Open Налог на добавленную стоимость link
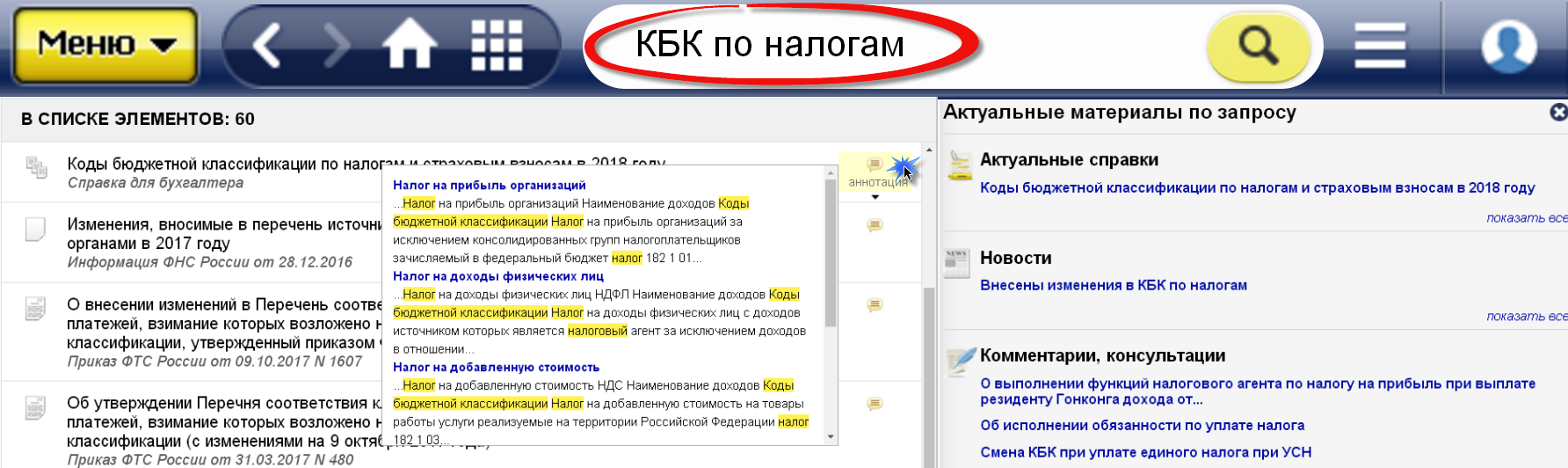The width and height of the screenshot is (1568, 468). point(496,368)
